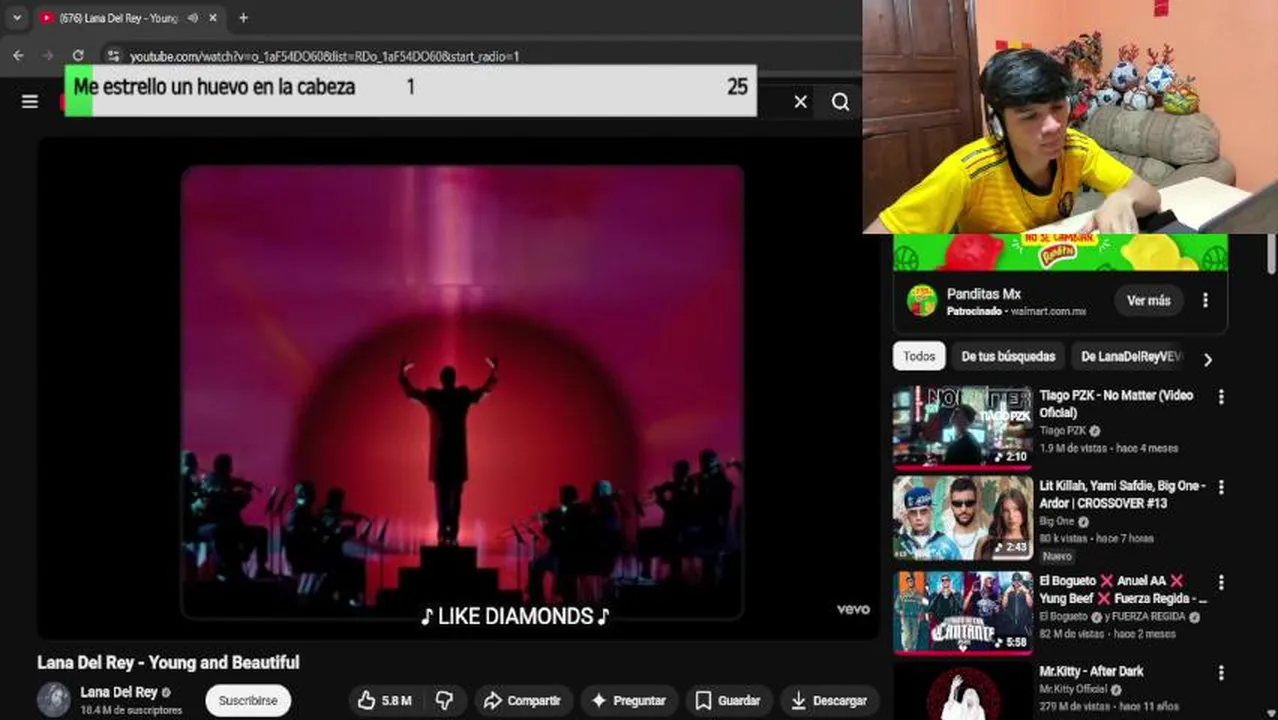Open Mr.Kitty After Dark thumbnail
This screenshot has width=1278, height=720.
tap(963, 691)
